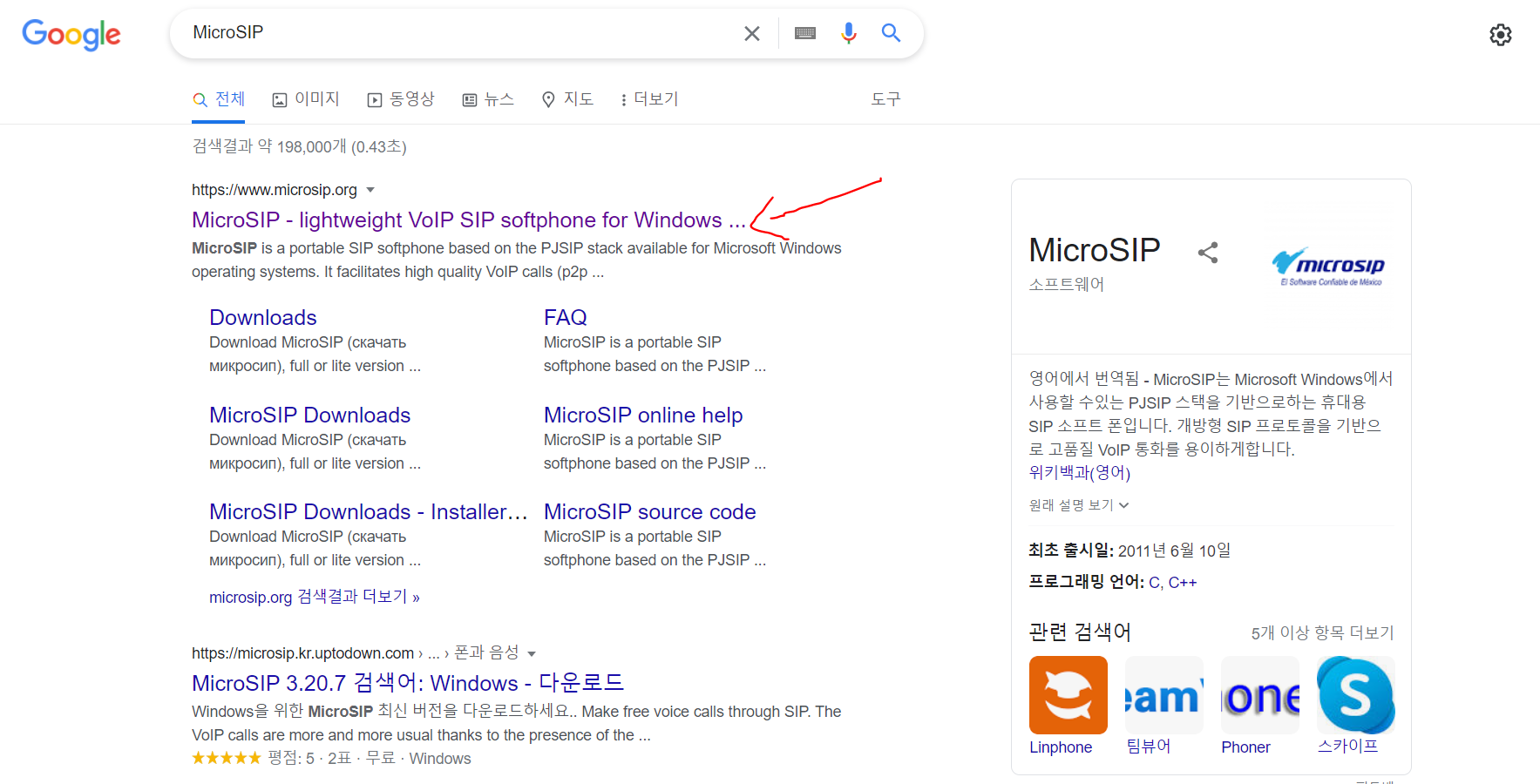Submit search with magnifier icon
Image resolution: width=1540 pixels, height=784 pixels.
[x=891, y=33]
